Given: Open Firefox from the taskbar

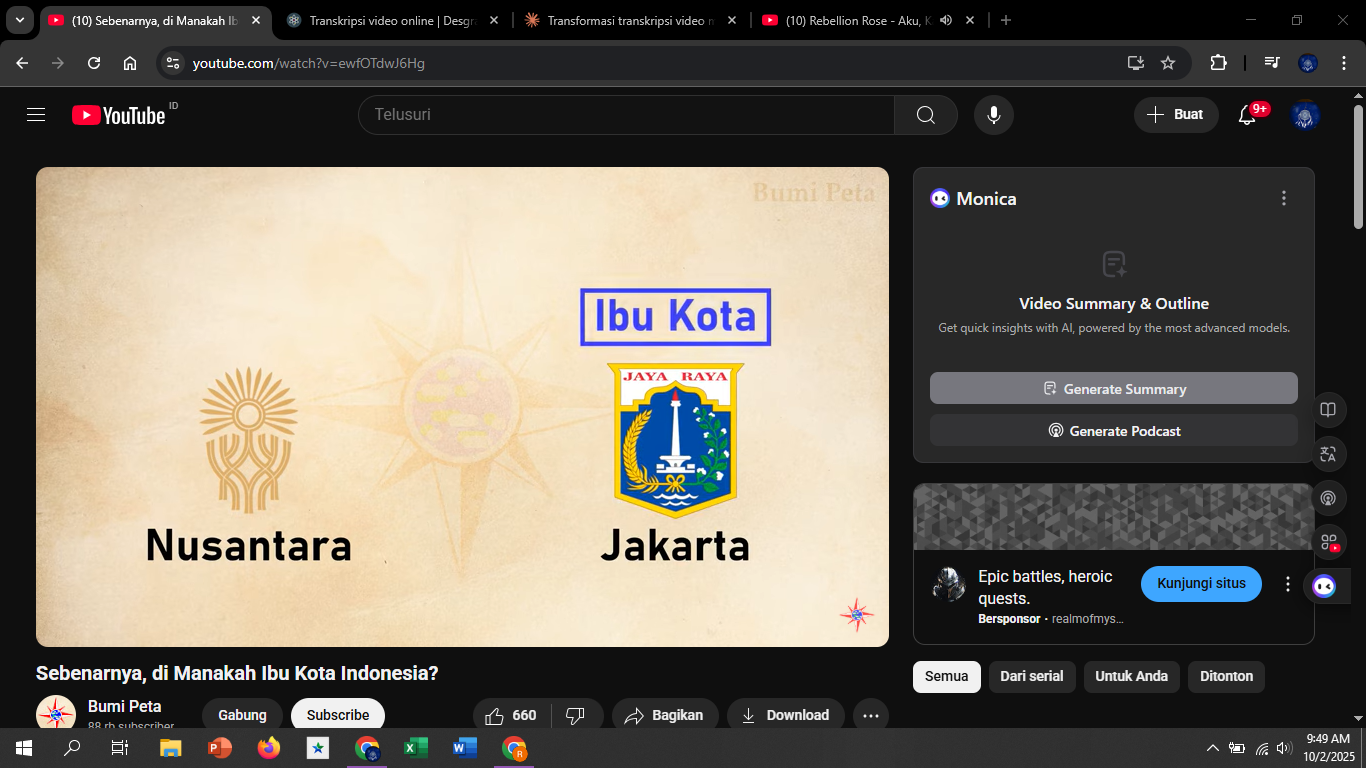Looking at the screenshot, I should [269, 748].
